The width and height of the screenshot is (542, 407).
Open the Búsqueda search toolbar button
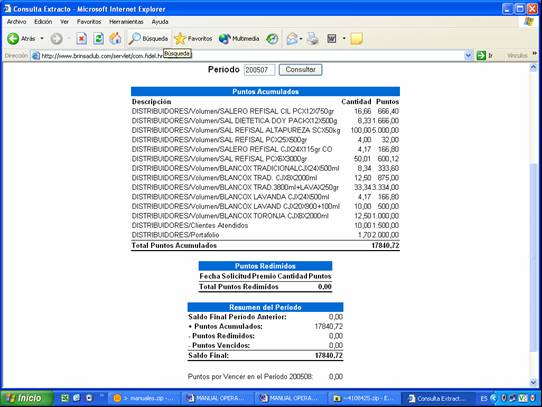click(149, 38)
